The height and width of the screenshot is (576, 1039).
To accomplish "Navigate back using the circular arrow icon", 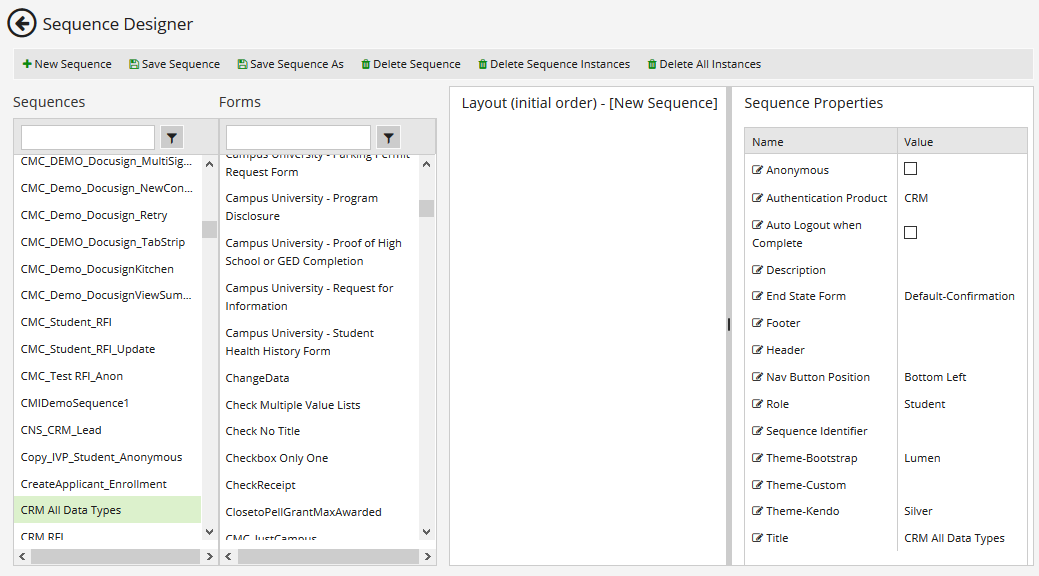I will click(x=21, y=22).
